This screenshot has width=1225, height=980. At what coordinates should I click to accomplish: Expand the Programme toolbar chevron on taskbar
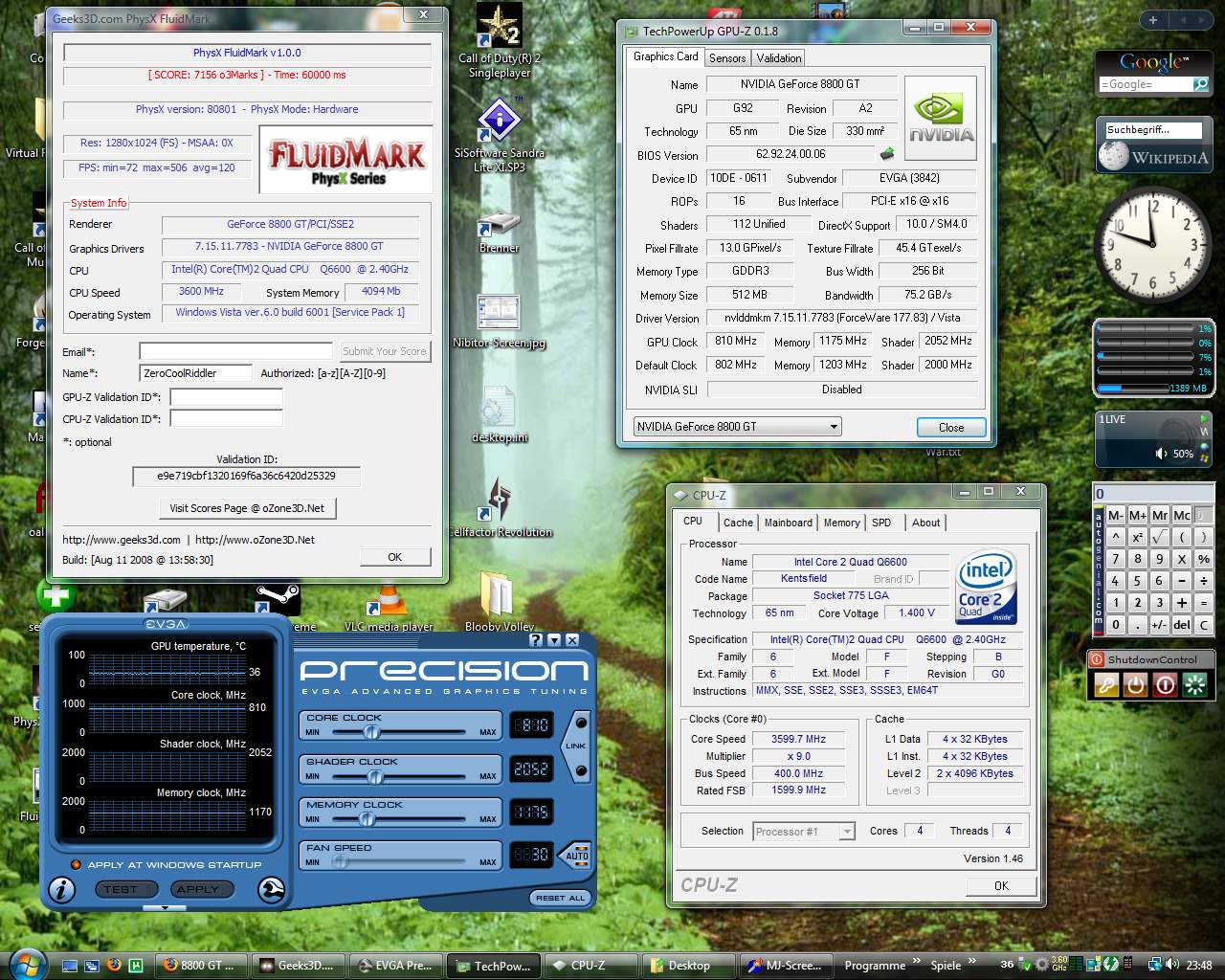click(x=918, y=962)
